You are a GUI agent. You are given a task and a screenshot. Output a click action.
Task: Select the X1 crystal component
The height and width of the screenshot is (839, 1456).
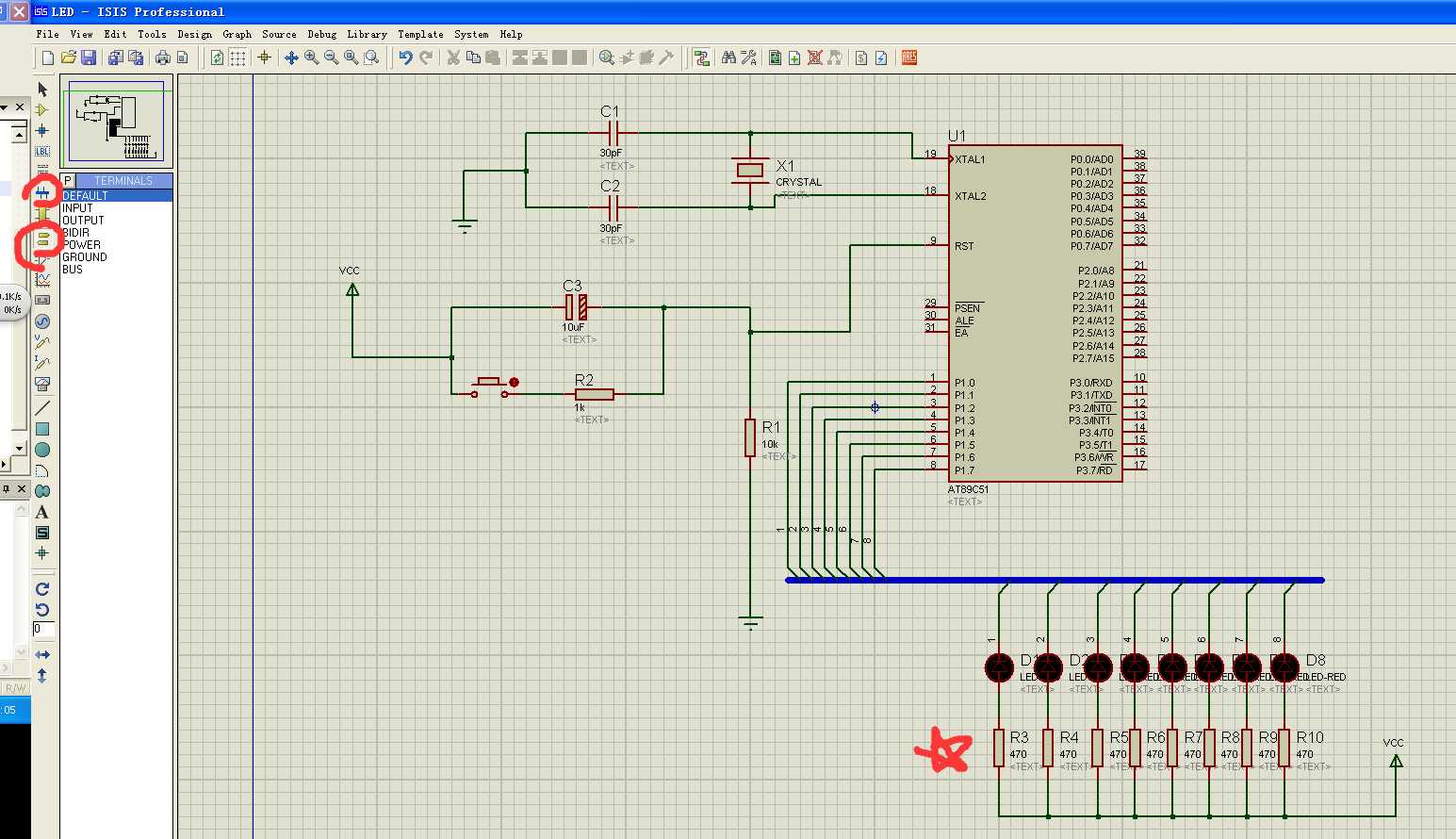750,171
